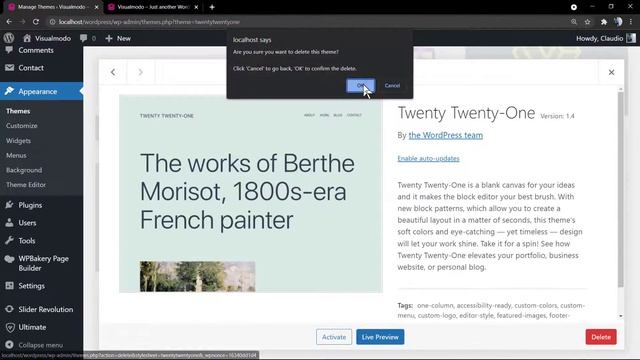Open Widgets under Appearance
Screen dimensions: 640x360
(x=18, y=140)
